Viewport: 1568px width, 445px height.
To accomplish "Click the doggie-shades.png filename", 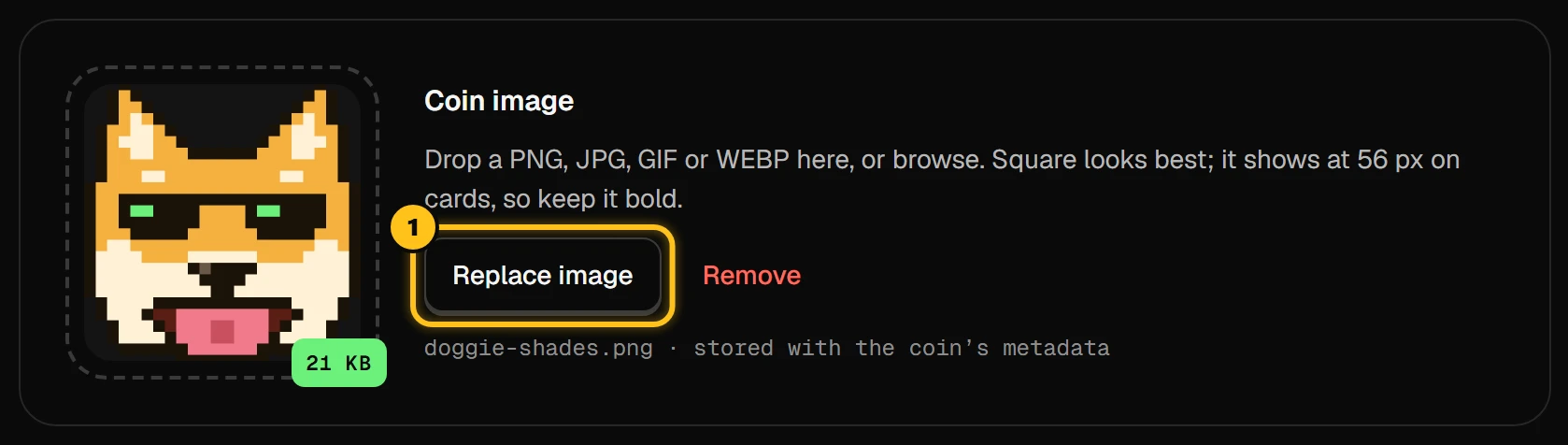I will 538,349.
